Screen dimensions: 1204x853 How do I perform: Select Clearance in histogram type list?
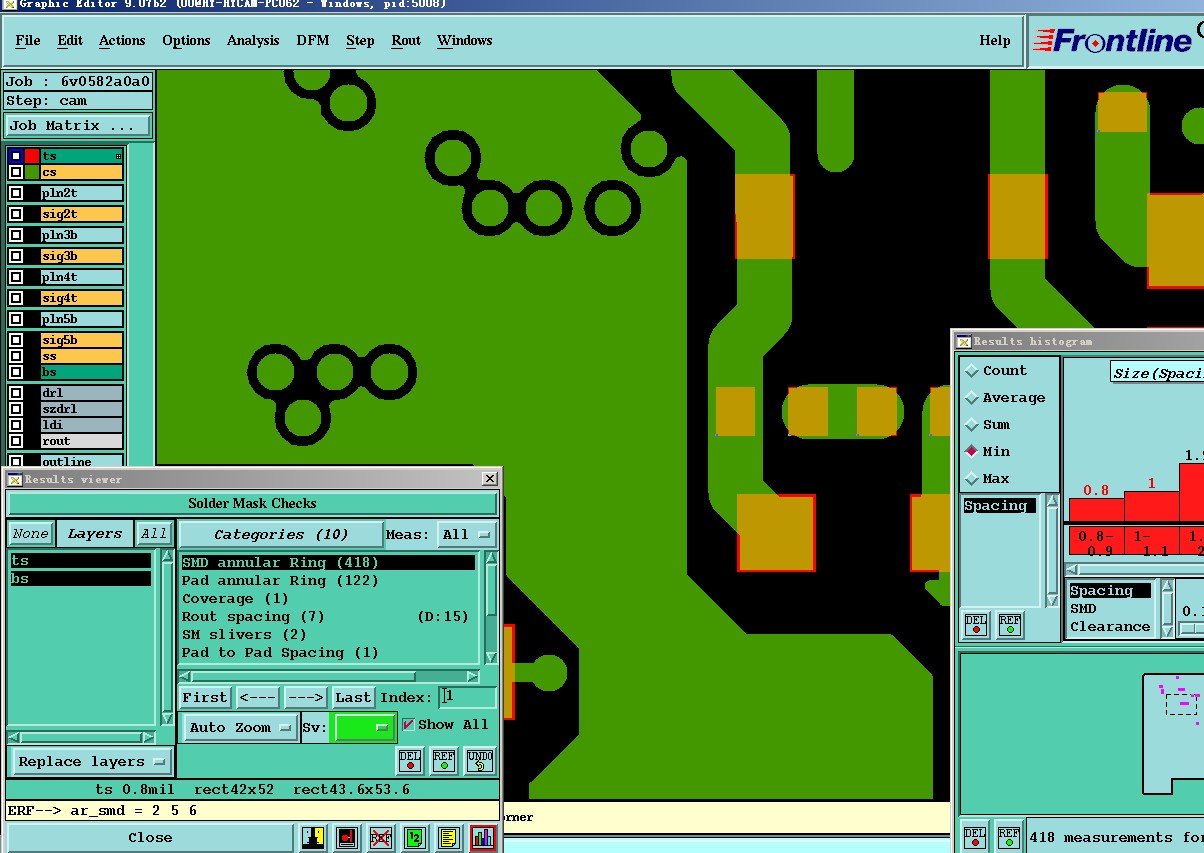click(x=1110, y=627)
